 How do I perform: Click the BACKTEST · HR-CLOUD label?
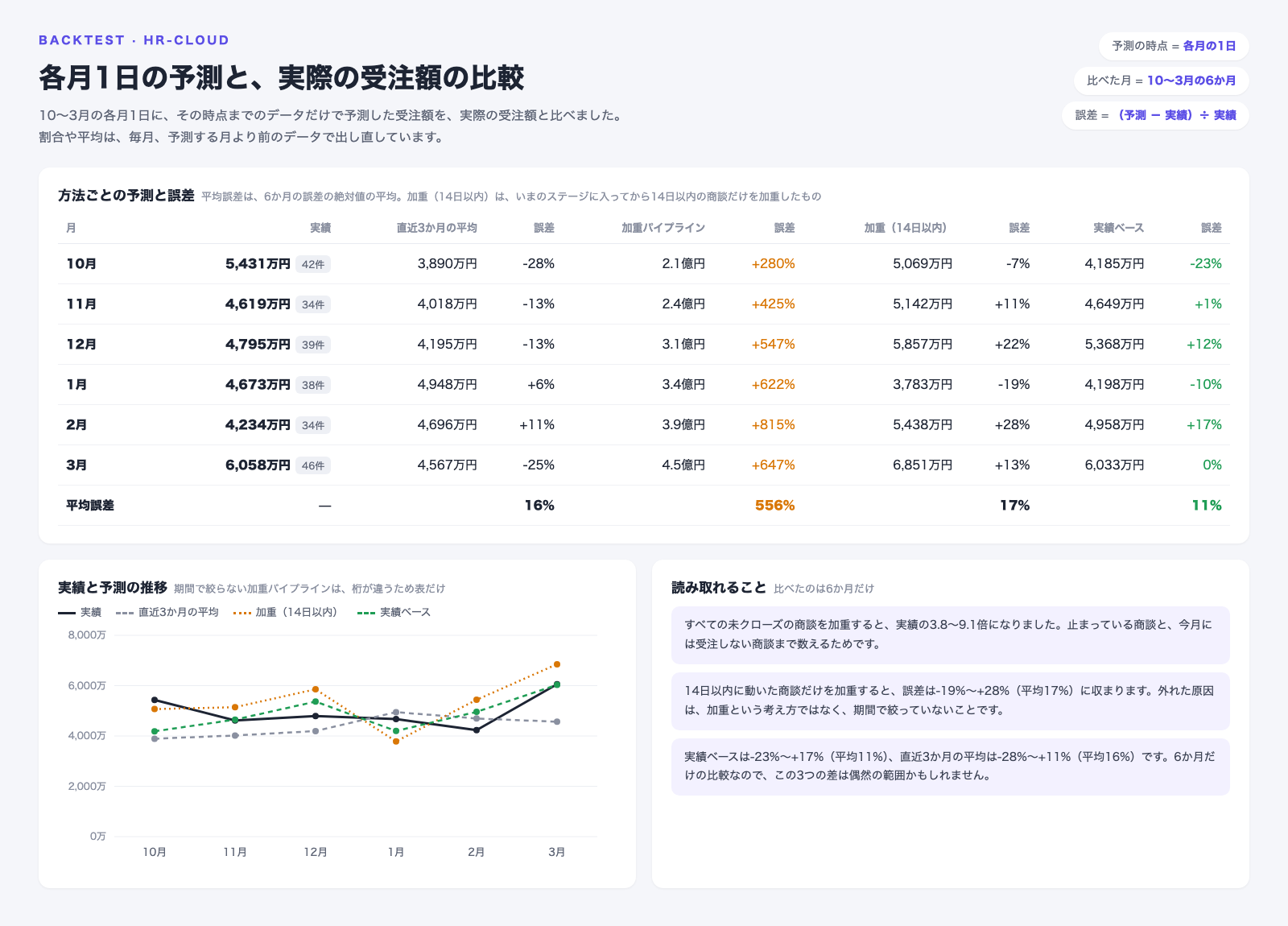(134, 40)
